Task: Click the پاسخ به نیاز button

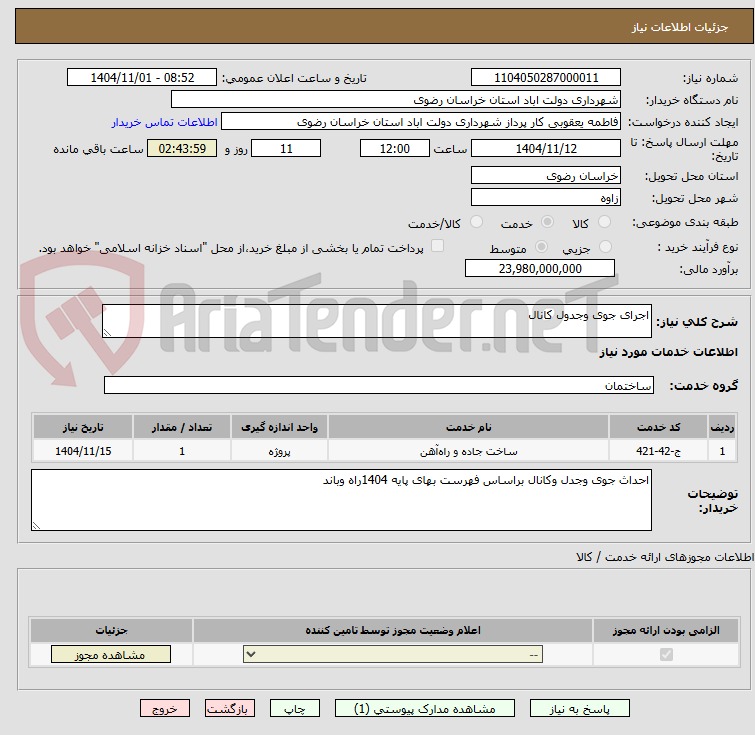Action: point(579,709)
